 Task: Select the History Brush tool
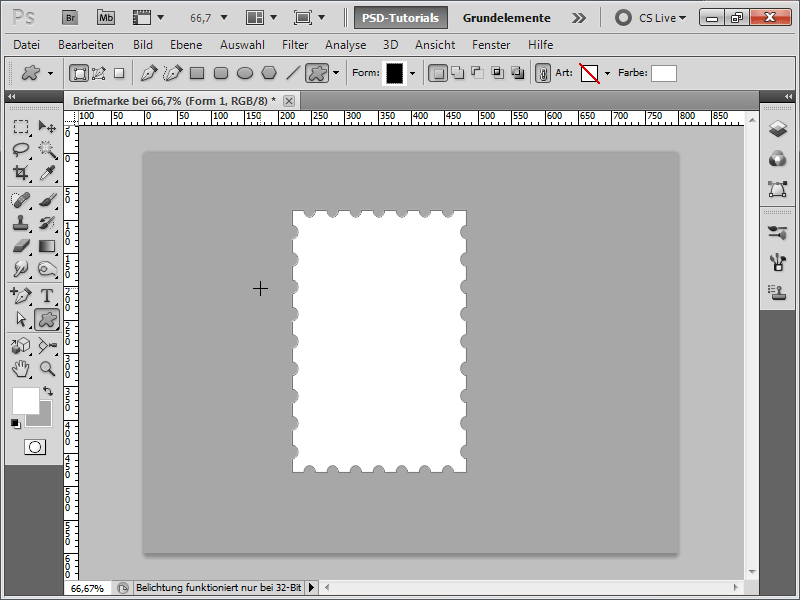click(47, 223)
